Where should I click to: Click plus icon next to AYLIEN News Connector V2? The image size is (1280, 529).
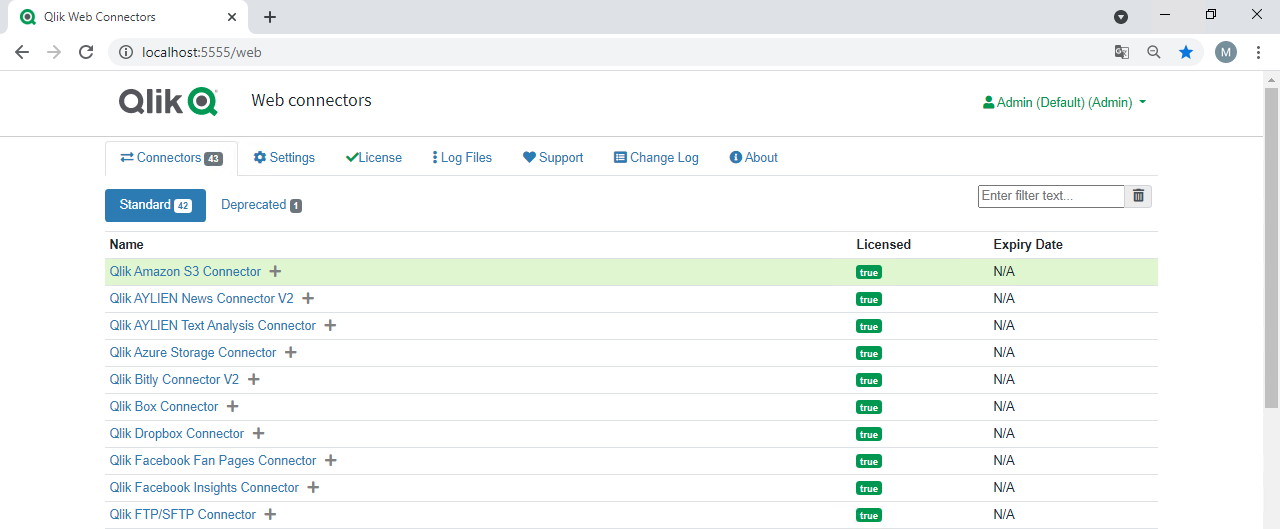click(308, 299)
